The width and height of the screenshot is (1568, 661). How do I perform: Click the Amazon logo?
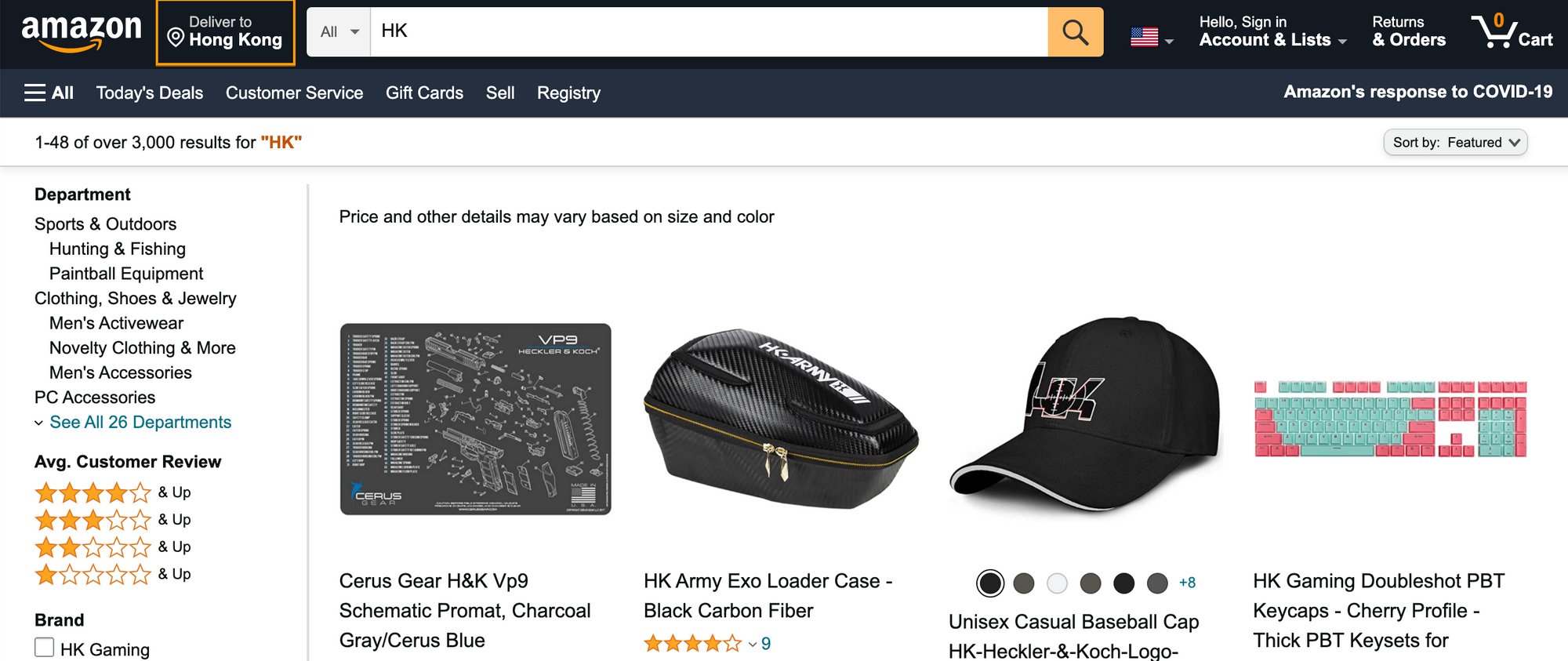tap(81, 33)
